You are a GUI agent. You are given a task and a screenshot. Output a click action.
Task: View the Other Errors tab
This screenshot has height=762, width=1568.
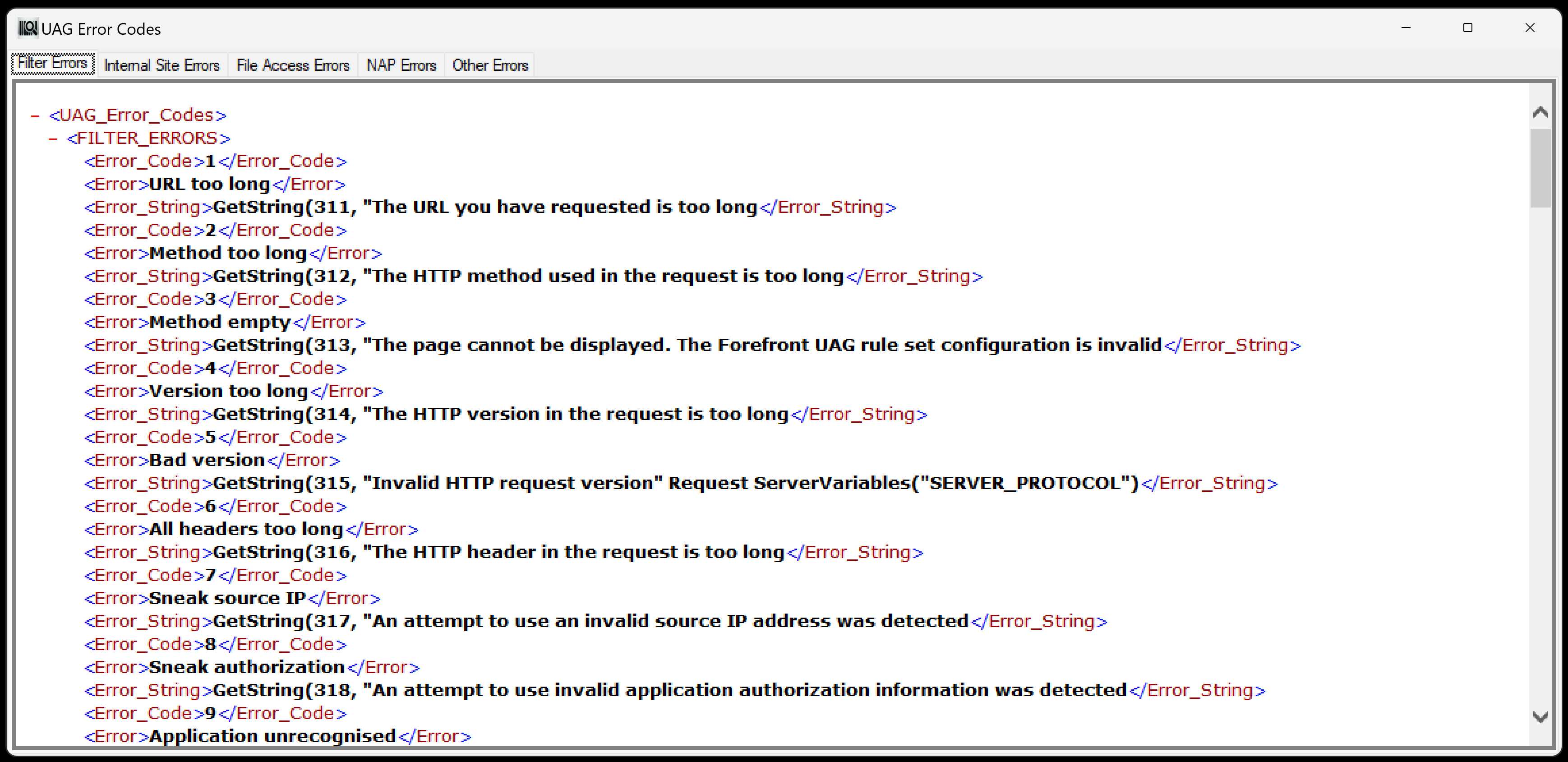(x=489, y=65)
